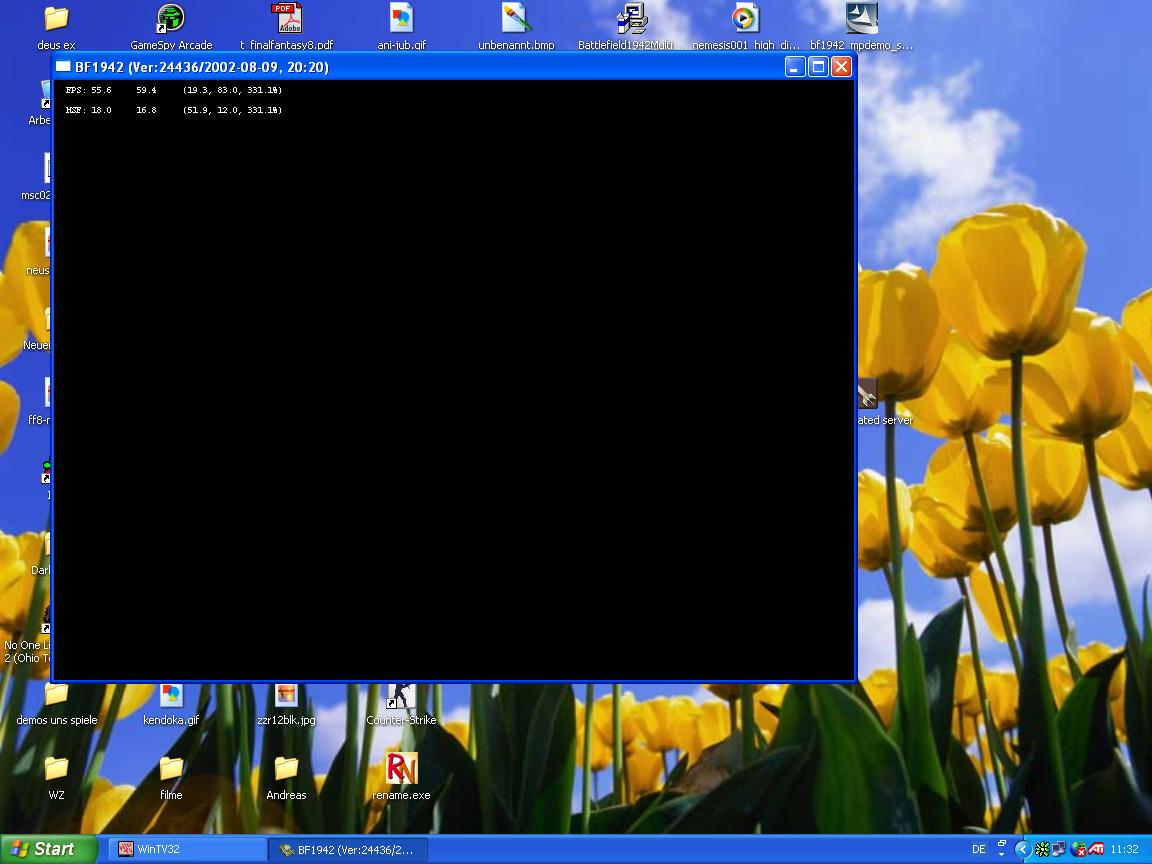Select the unbenannt.bmp desktop icon
The width and height of the screenshot is (1152, 864).
pyautogui.click(x=516, y=18)
